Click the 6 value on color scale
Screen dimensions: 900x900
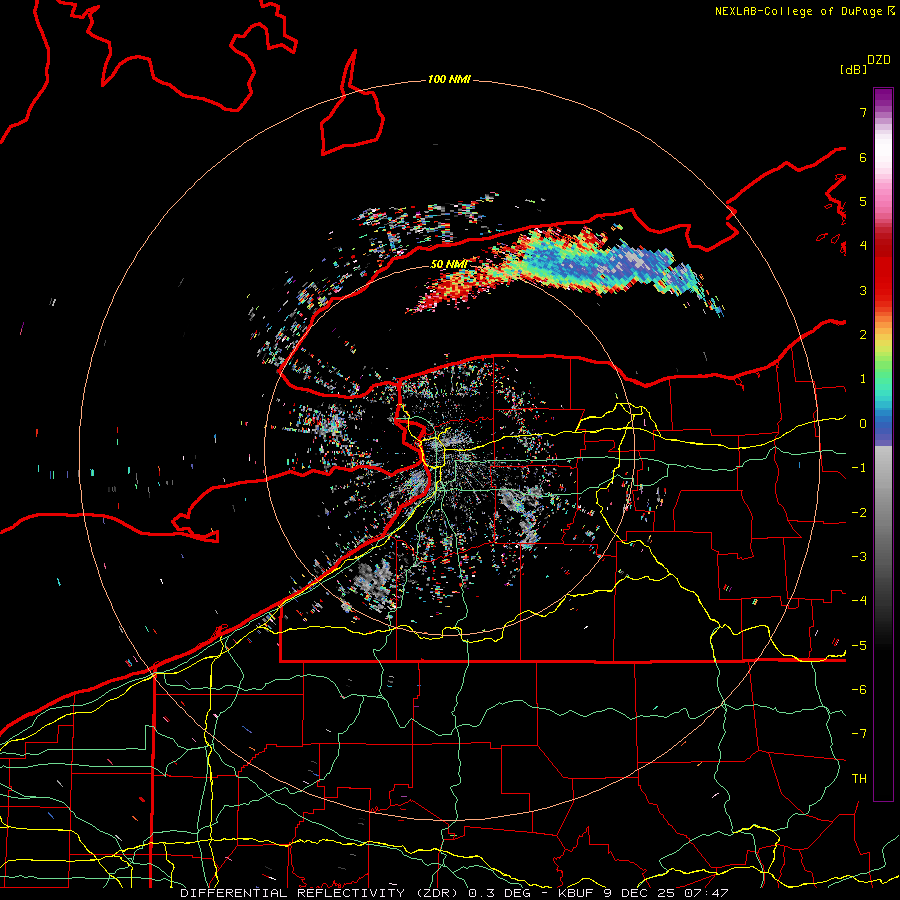click(863, 157)
